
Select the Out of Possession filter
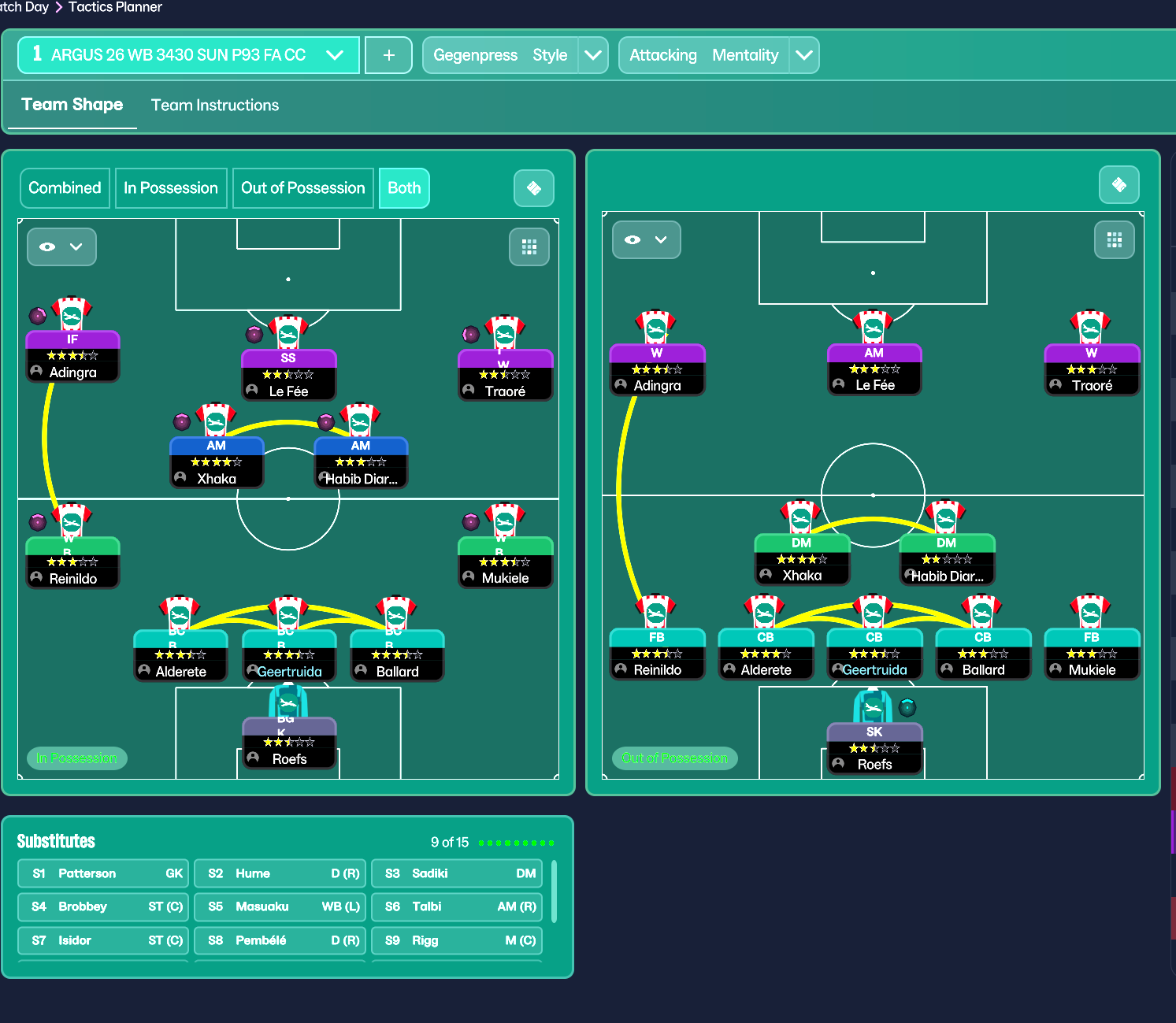pos(302,188)
